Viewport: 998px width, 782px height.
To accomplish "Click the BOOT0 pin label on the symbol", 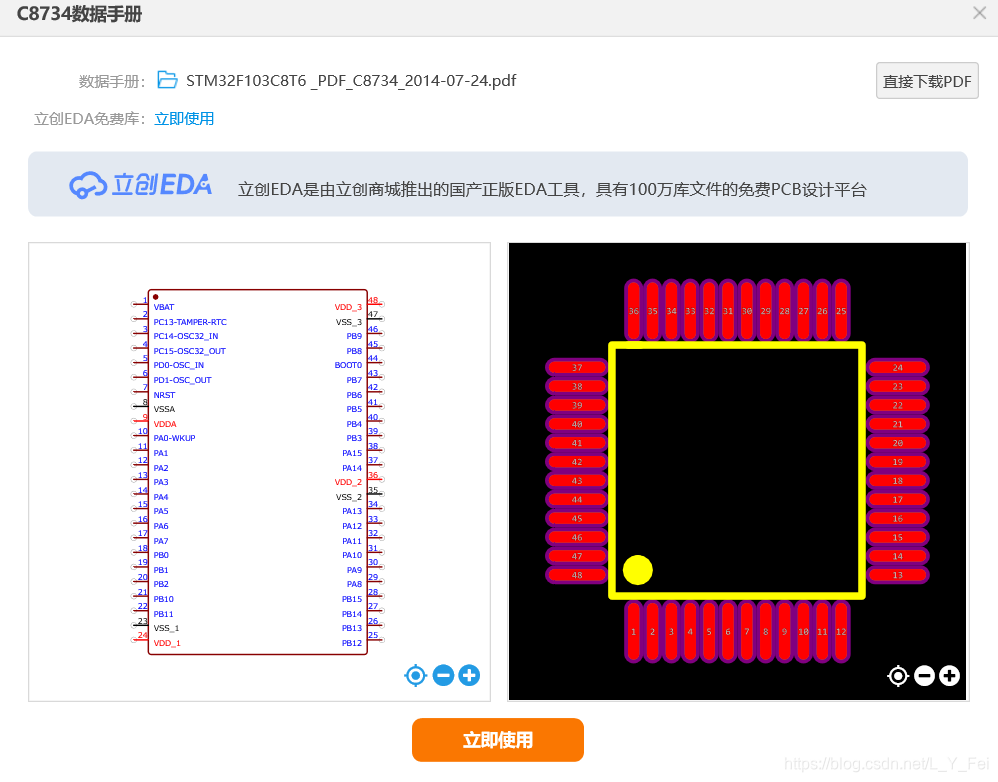I will click(x=349, y=365).
